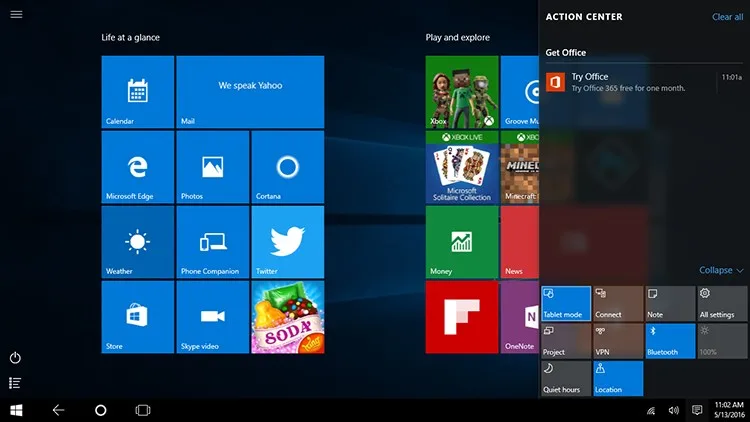Click Clear all in Action Center
This screenshot has height=422, width=750.
(728, 17)
